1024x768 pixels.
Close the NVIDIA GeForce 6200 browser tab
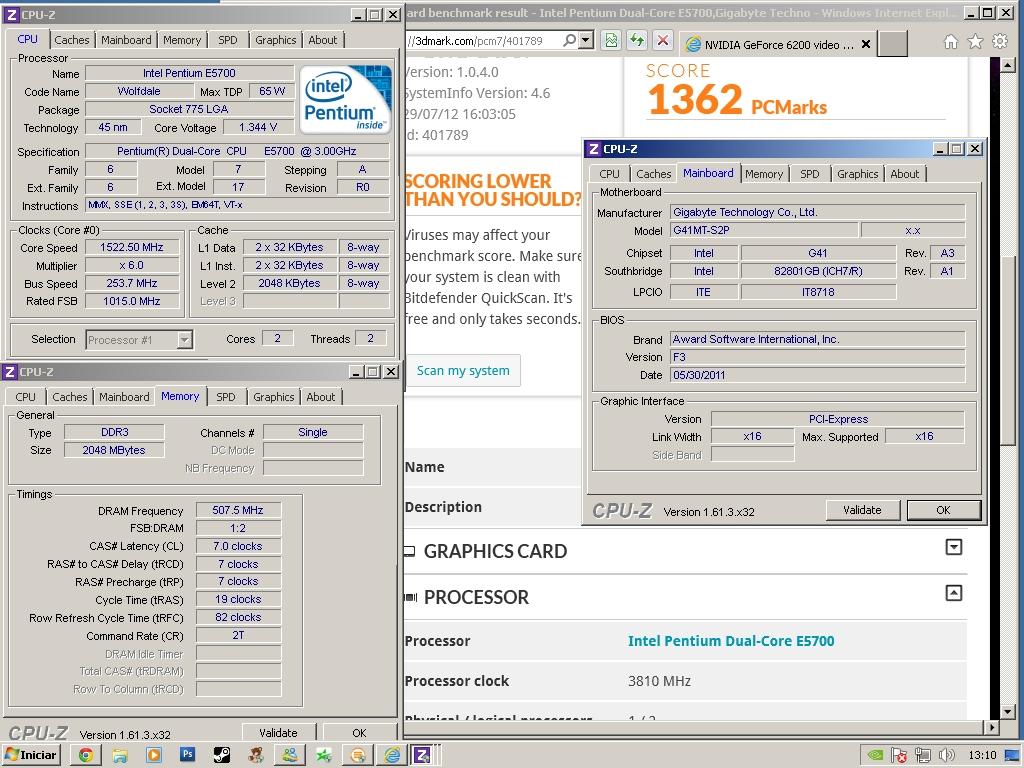pyautogui.click(x=865, y=44)
